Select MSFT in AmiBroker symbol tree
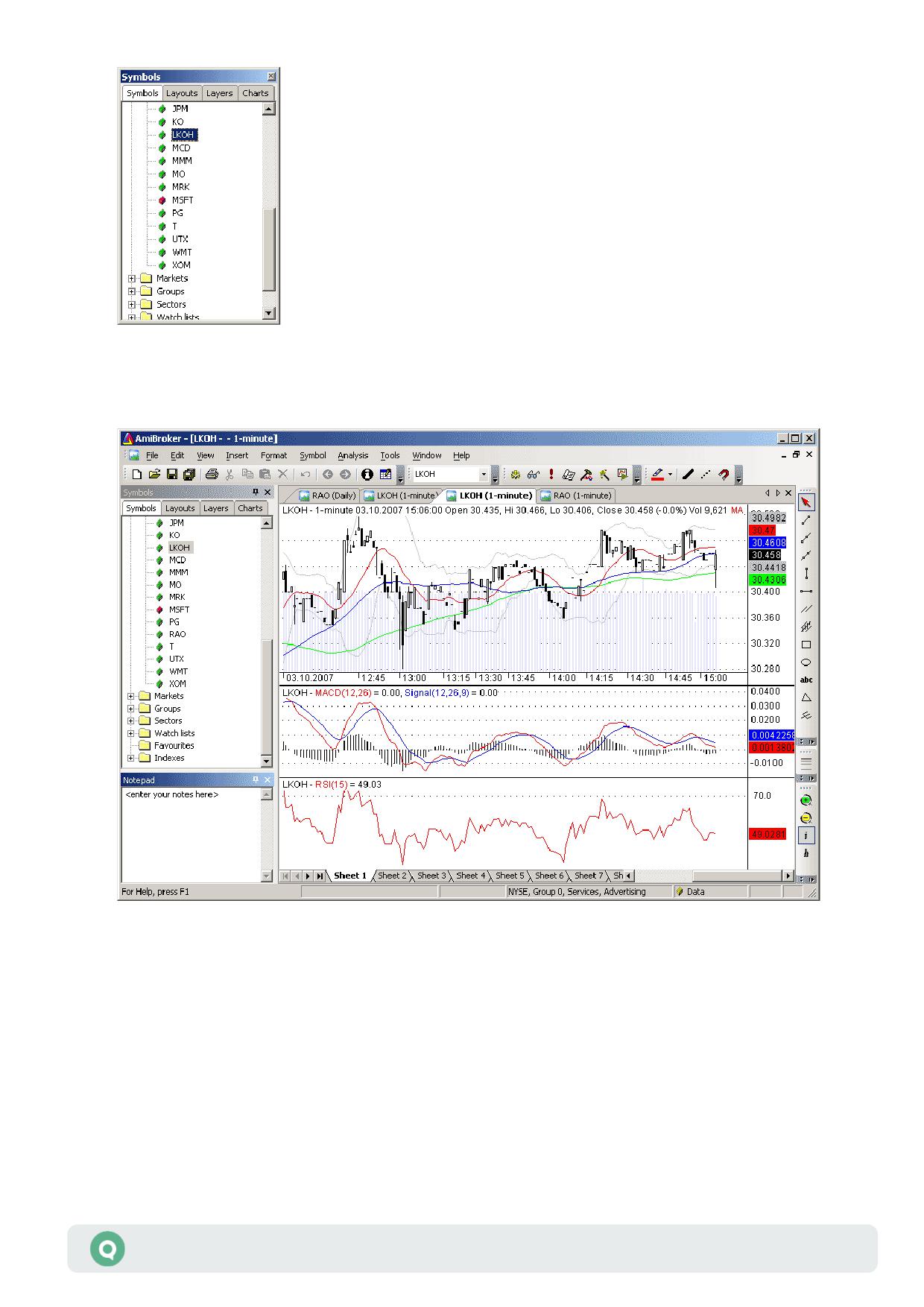 [179, 610]
